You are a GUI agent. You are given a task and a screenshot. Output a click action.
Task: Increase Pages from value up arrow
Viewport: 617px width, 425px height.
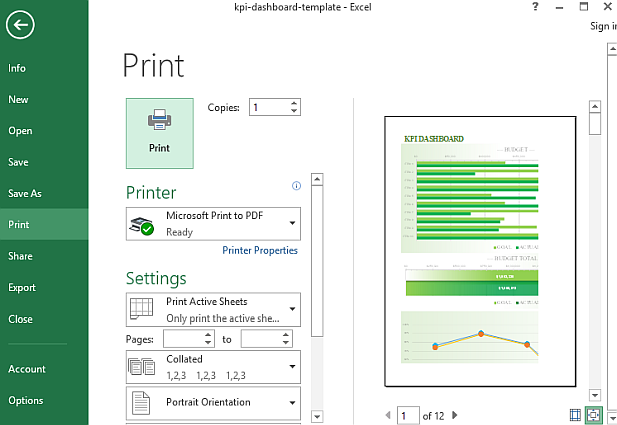(208, 335)
